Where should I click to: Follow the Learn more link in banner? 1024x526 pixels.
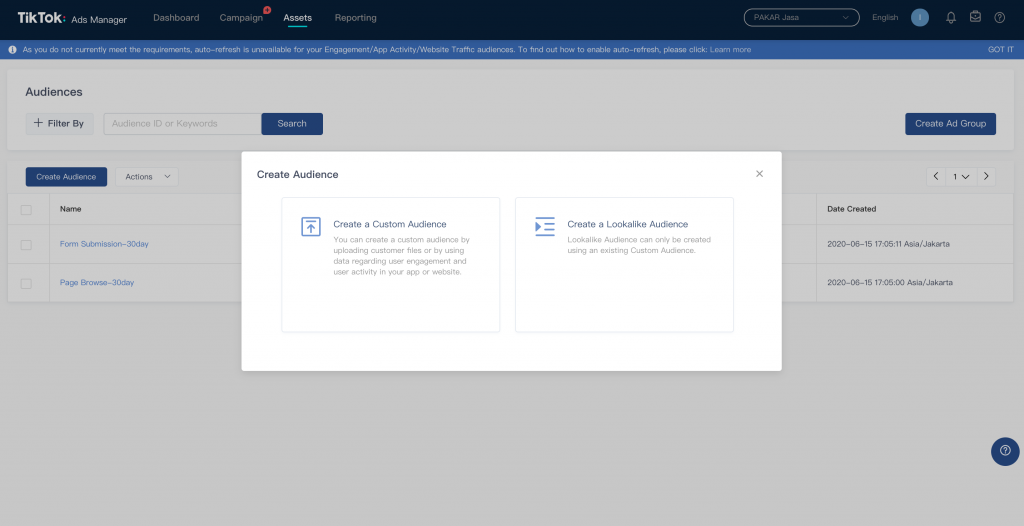click(730, 50)
